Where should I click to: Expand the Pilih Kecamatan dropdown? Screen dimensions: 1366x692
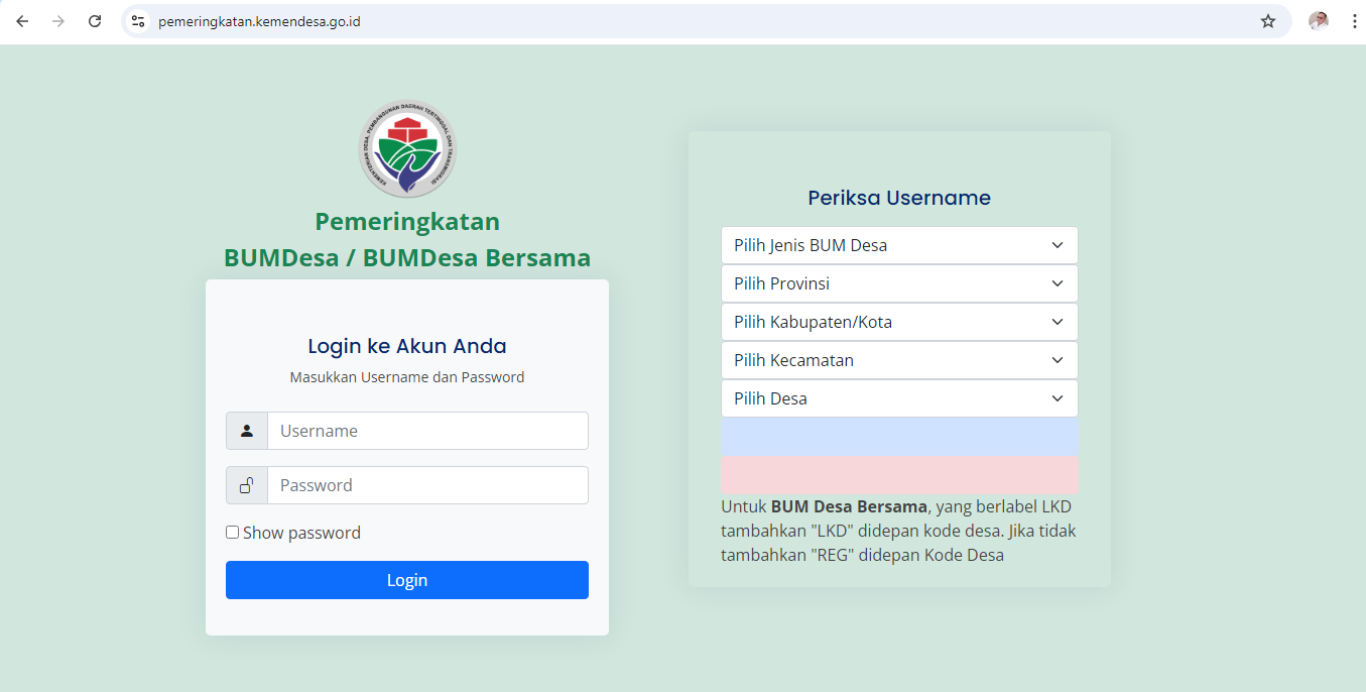899,360
